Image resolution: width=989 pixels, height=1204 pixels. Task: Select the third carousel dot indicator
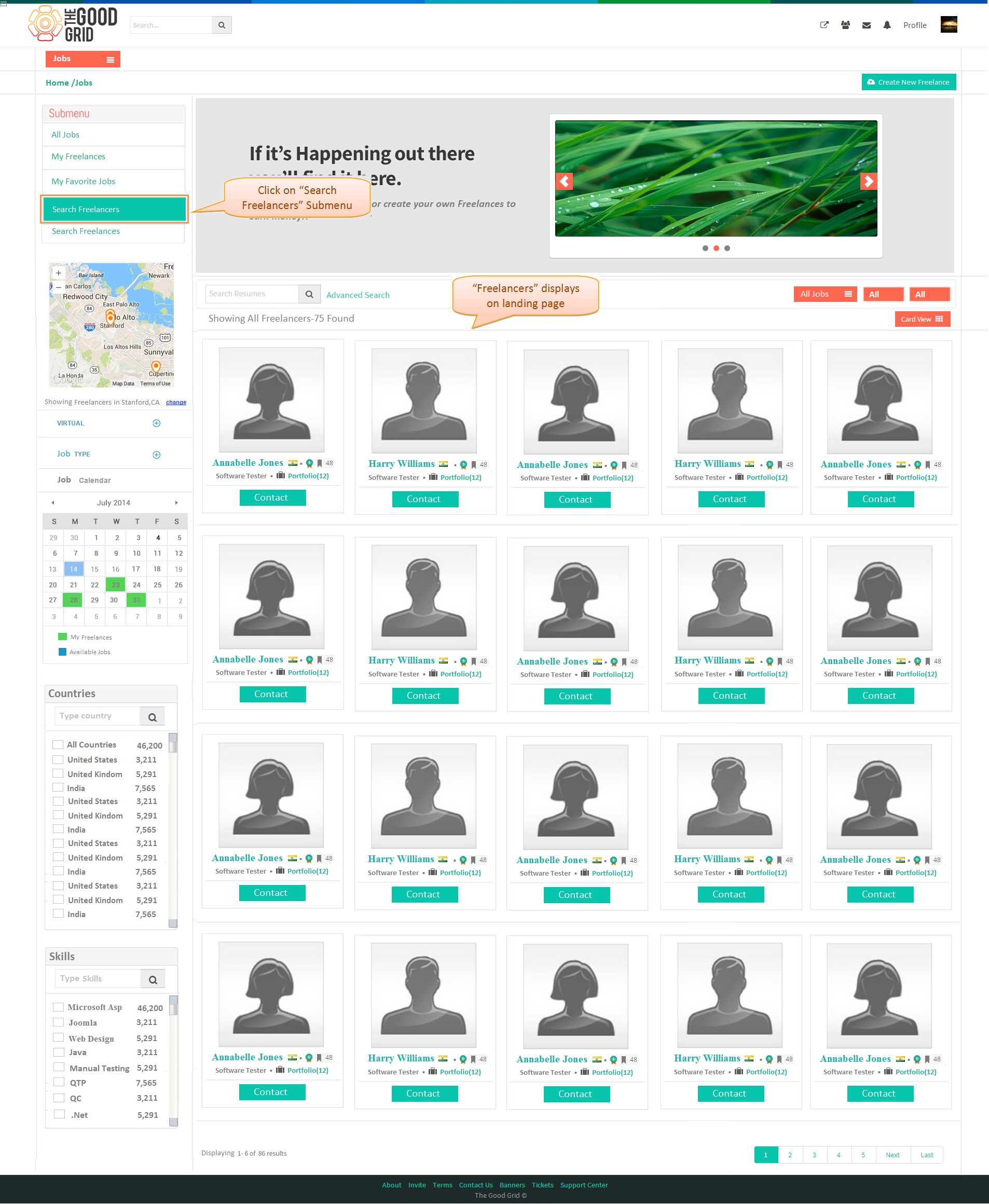pos(727,248)
